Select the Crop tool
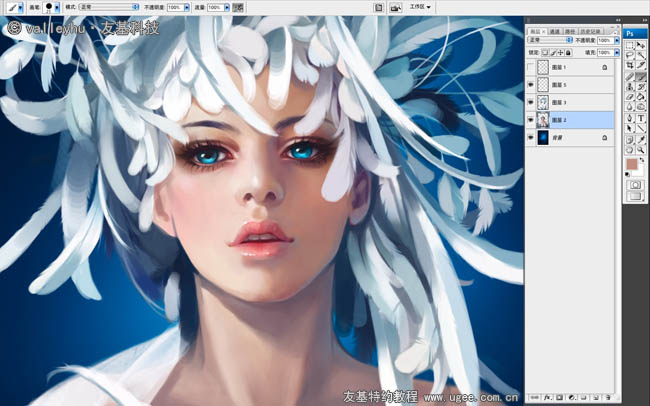This screenshot has width=650, height=406. 629,64
